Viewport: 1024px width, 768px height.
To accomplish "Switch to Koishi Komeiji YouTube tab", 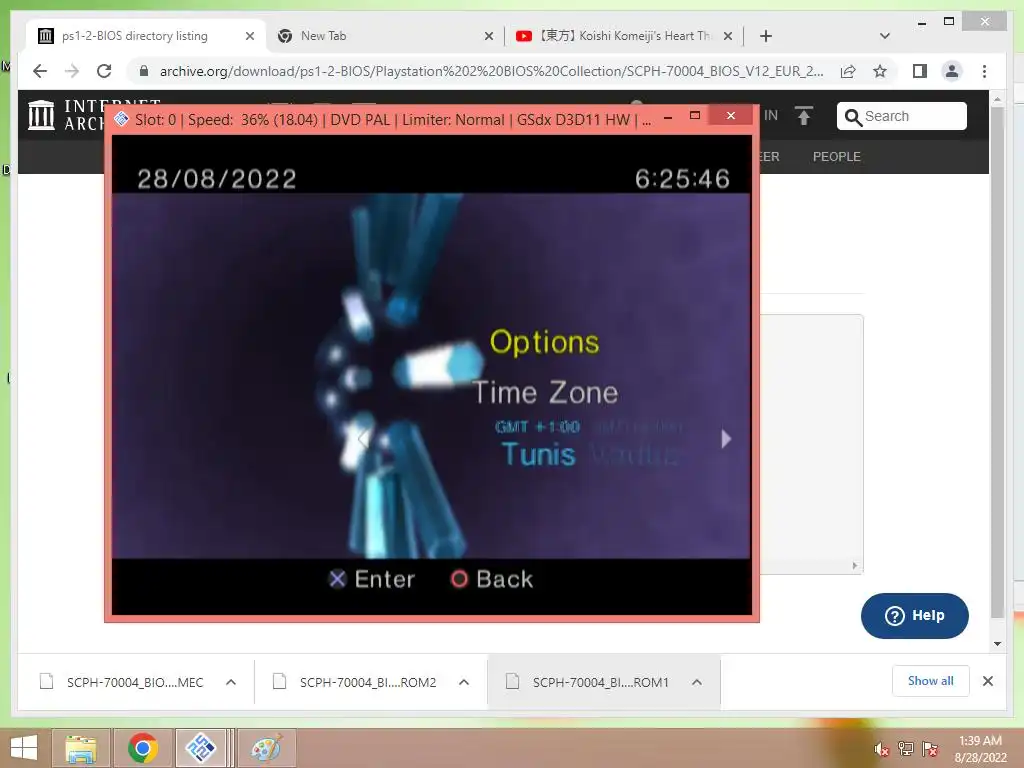I will click(x=625, y=36).
